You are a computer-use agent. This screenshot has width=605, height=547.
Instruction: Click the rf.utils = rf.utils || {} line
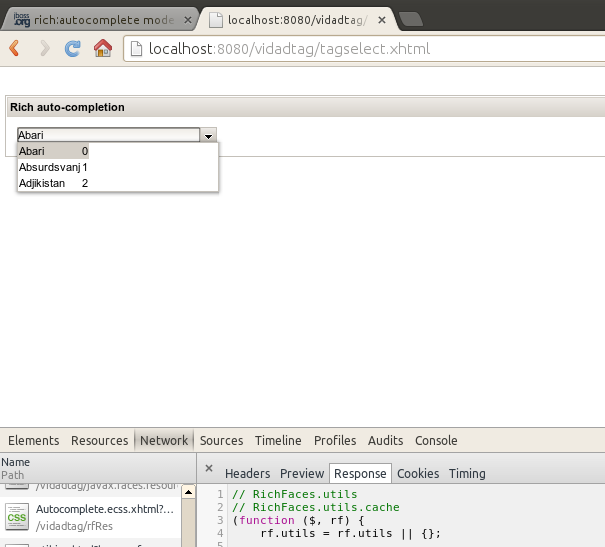[x=350, y=533]
